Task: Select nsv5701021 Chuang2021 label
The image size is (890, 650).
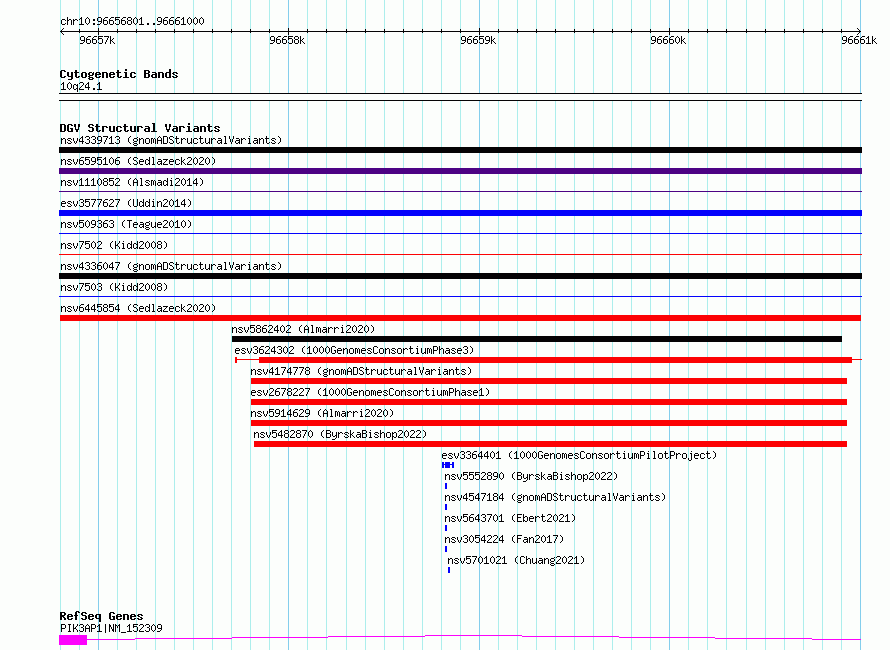Action: (x=516, y=560)
